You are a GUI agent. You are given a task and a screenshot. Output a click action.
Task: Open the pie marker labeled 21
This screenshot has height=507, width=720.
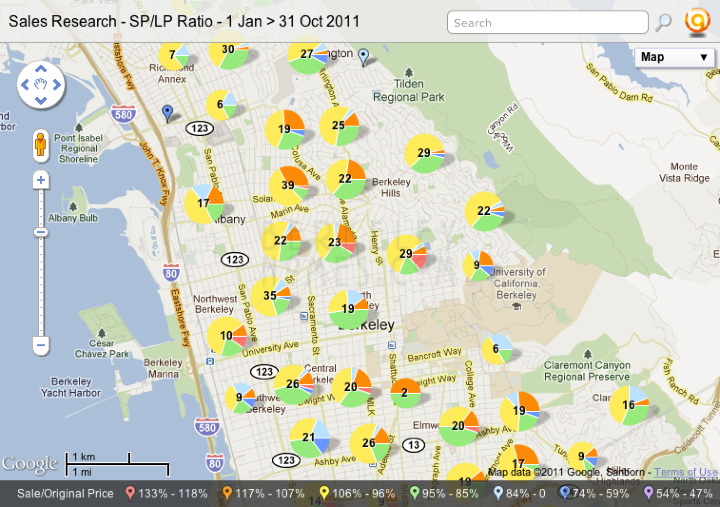tap(309, 438)
